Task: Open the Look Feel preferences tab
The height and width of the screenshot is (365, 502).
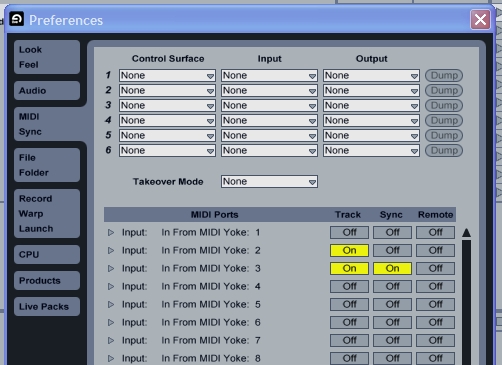Action: pyautogui.click(x=47, y=57)
